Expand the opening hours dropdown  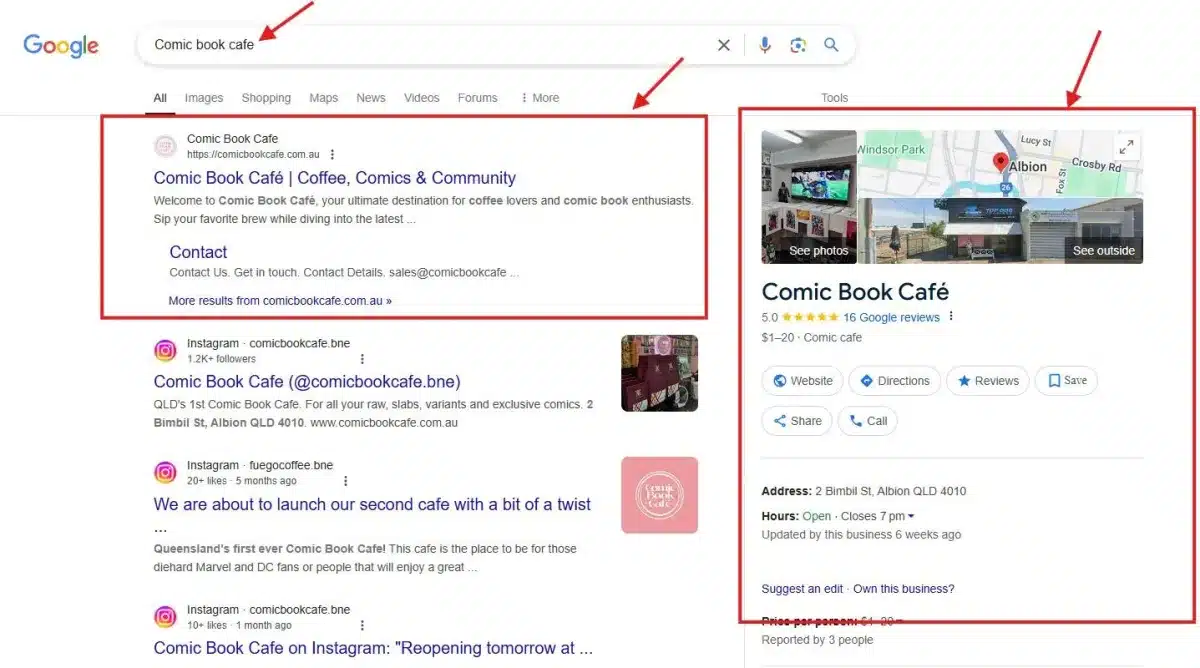[910, 516]
